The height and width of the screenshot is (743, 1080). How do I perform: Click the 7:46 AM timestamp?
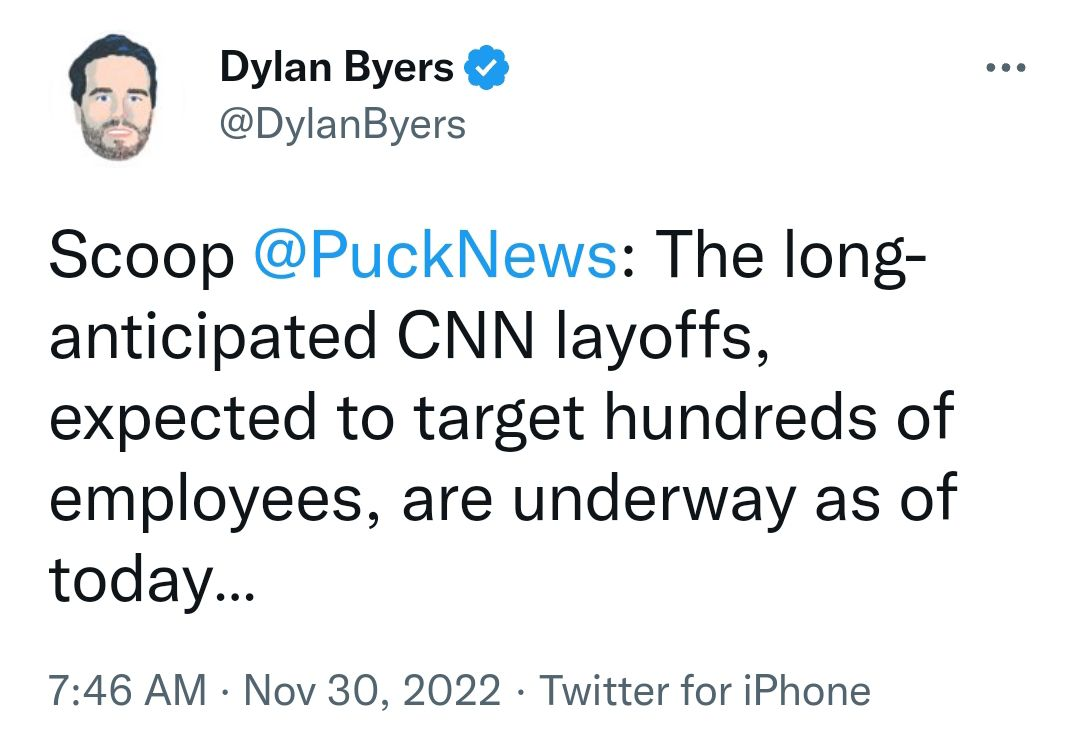click(127, 690)
